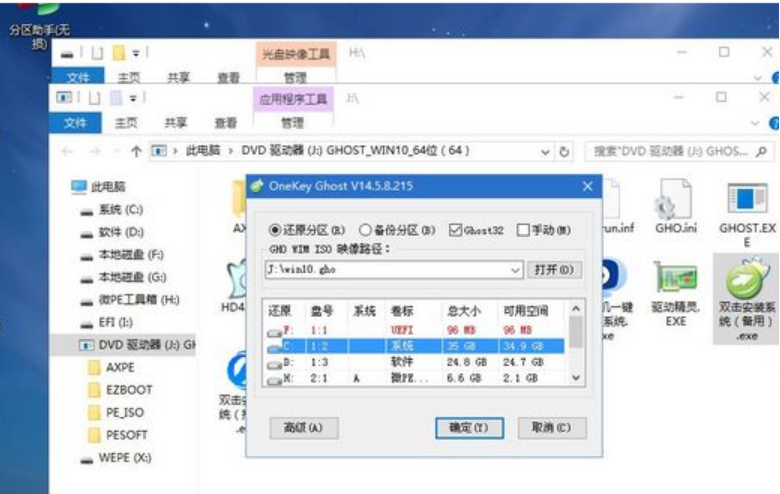Select the GHOST.EXE file icon
Viewport: 780px width, 494px height.
point(746,203)
